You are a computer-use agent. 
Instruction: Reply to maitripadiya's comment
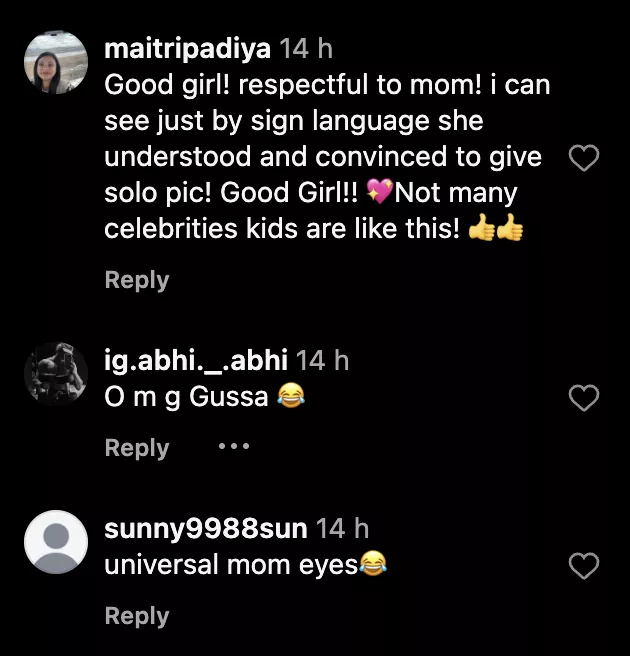(137, 279)
